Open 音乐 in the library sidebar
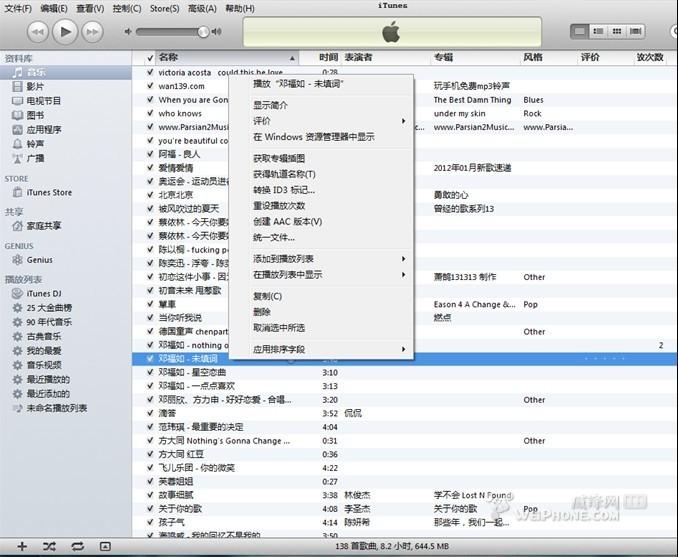This screenshot has width=678, height=557. pos(66,72)
